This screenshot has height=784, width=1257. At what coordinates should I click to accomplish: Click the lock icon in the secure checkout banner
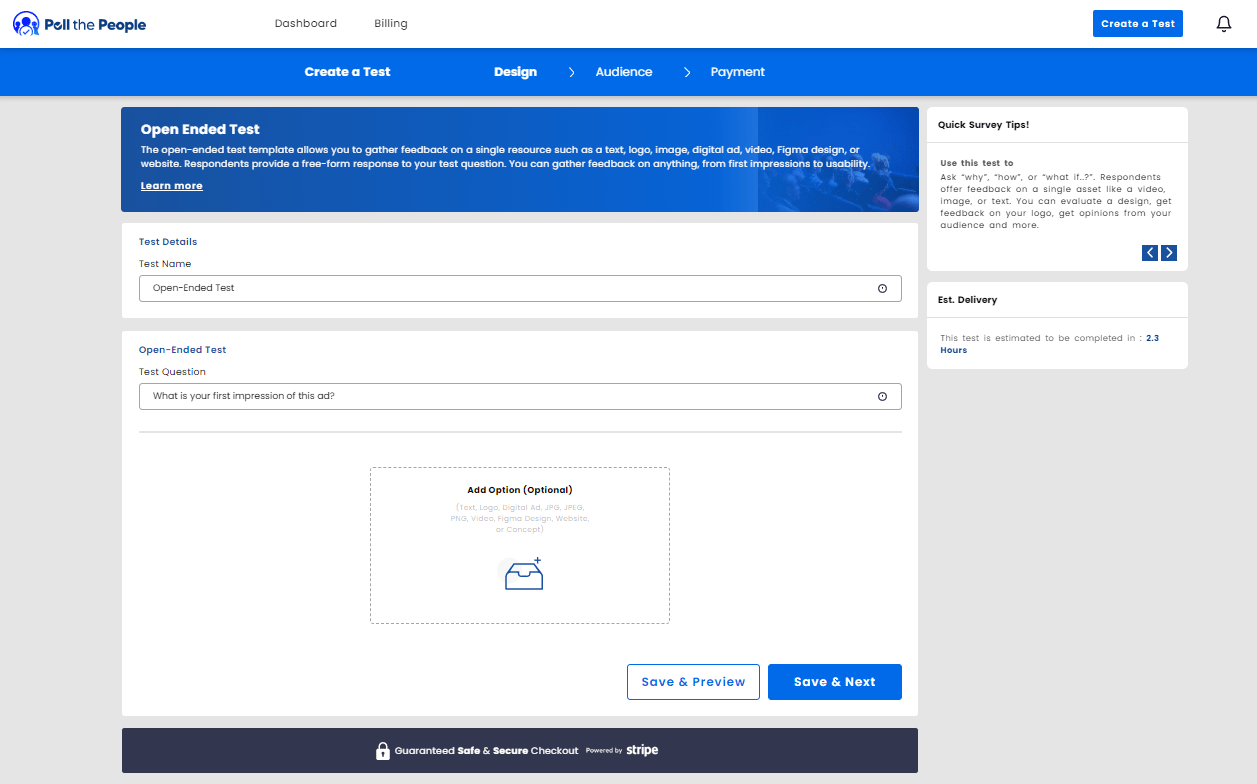[x=383, y=750]
